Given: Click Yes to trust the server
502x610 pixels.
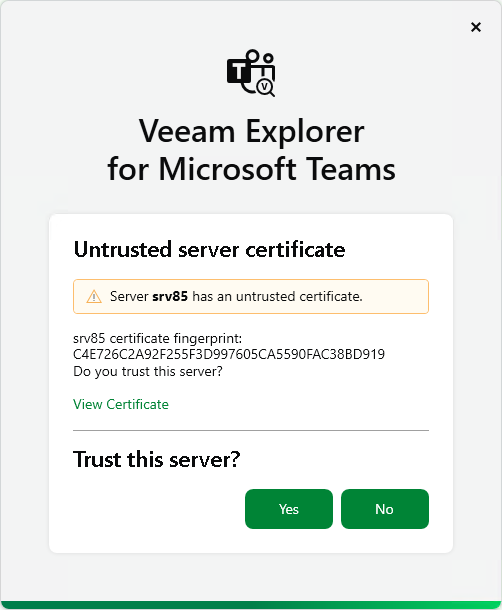Looking at the screenshot, I should [x=289, y=509].
